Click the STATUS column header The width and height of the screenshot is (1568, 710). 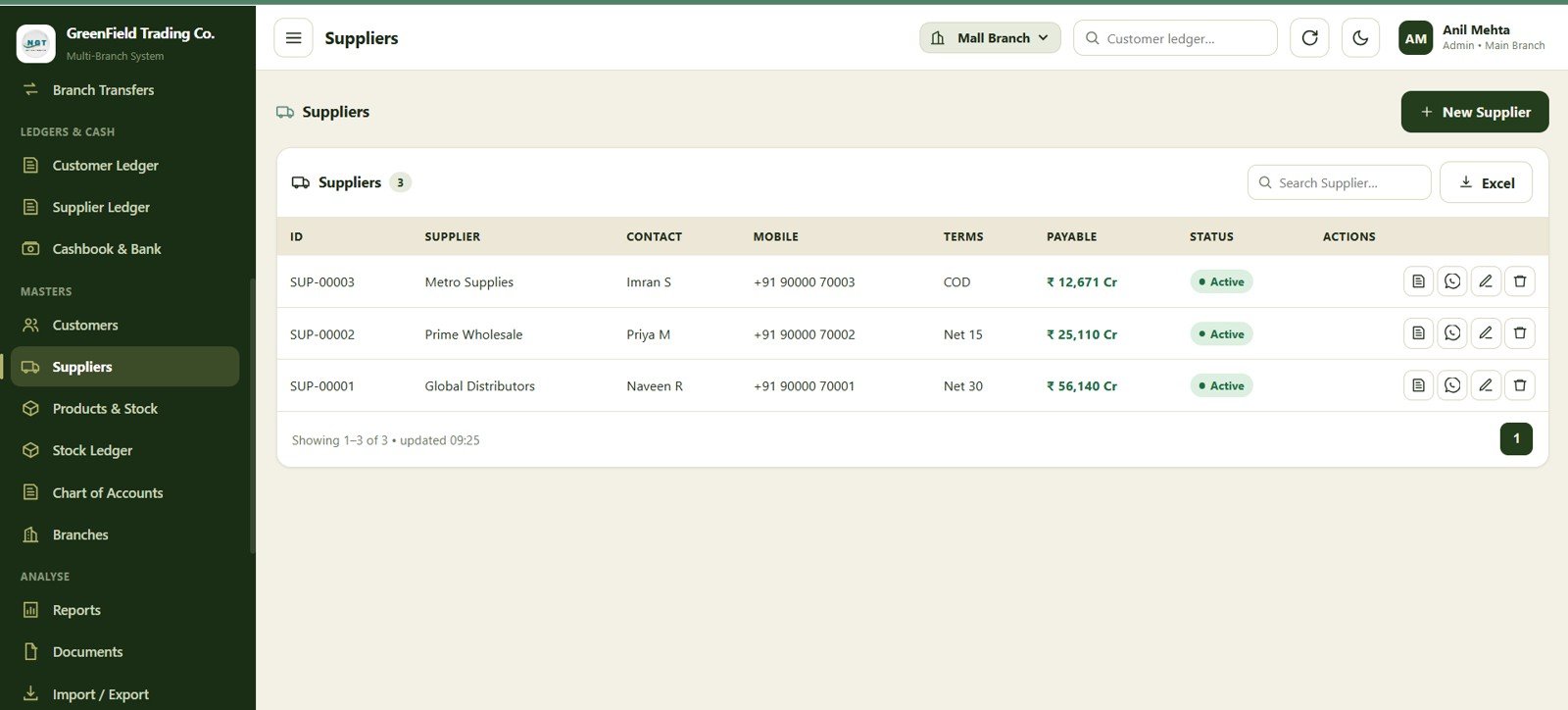click(x=1211, y=236)
